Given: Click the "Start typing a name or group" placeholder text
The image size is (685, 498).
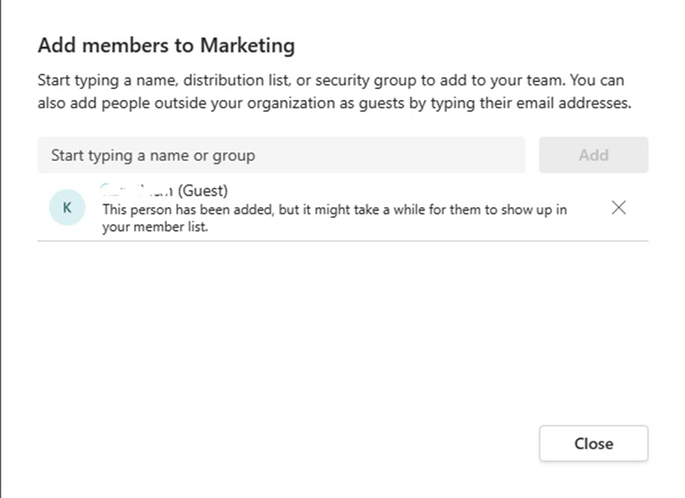Looking at the screenshot, I should pos(153,155).
